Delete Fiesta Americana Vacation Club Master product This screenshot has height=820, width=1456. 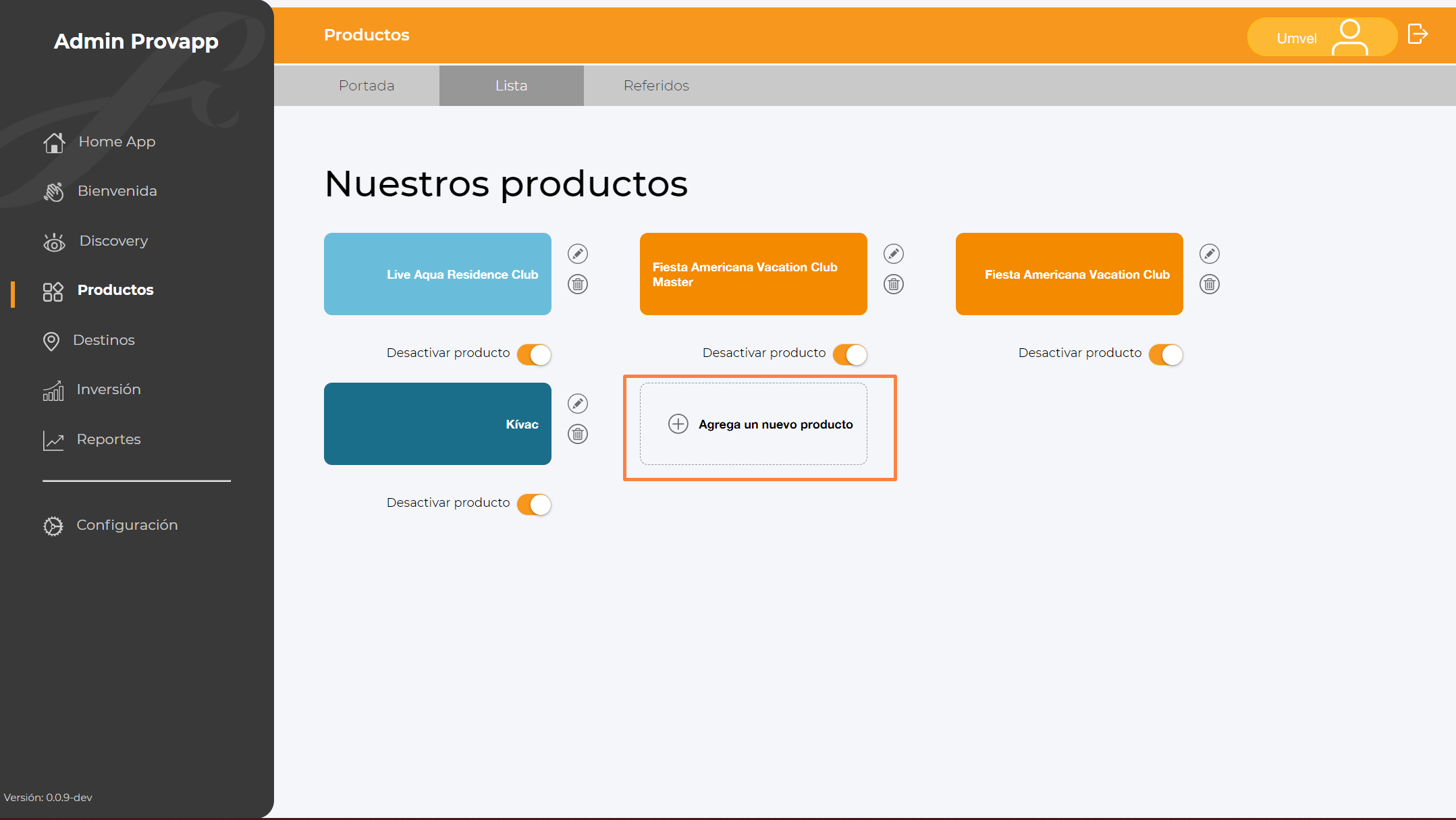point(894,284)
